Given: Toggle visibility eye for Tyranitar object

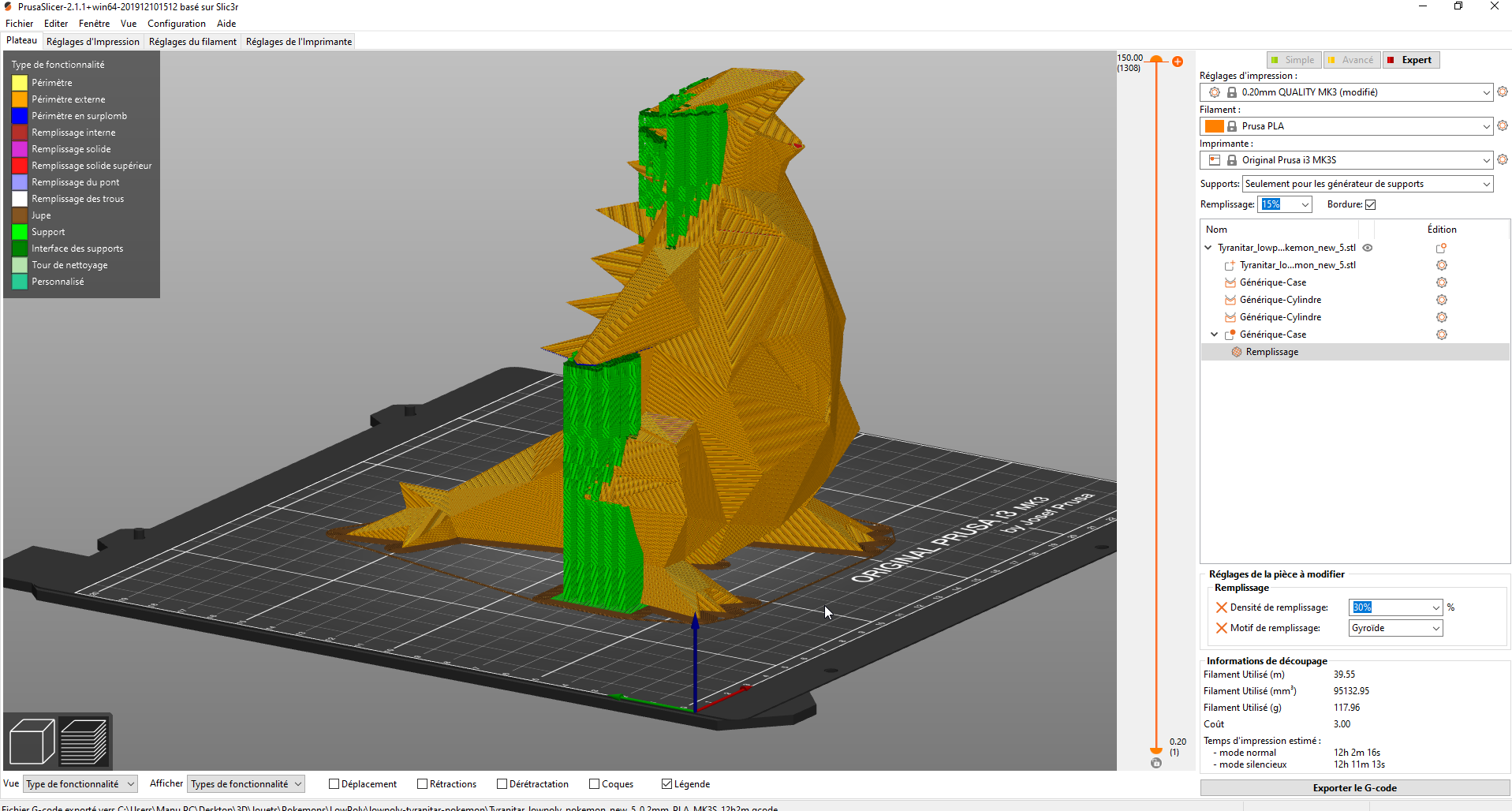Looking at the screenshot, I should [x=1368, y=248].
